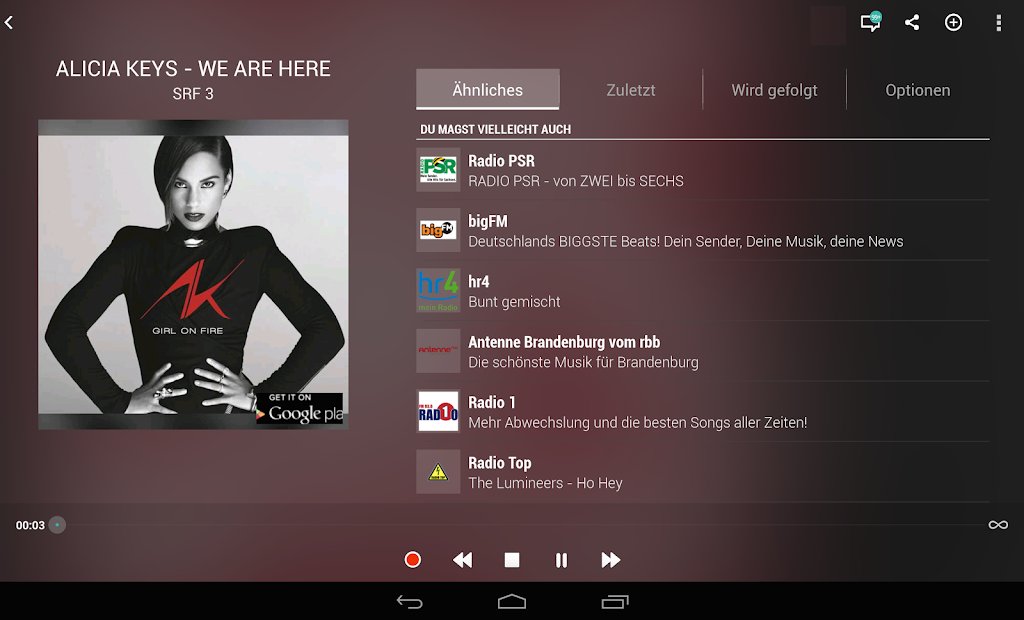Open messages via the chat bubble icon
The image size is (1024, 620).
pos(868,22)
